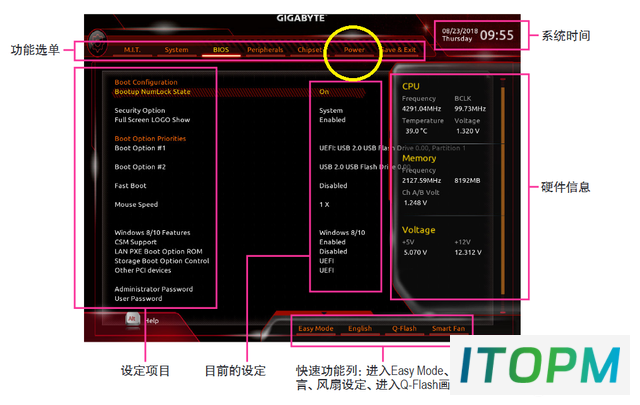Click CPU frequency 4291.04MHz value

pyautogui.click(x=421, y=109)
